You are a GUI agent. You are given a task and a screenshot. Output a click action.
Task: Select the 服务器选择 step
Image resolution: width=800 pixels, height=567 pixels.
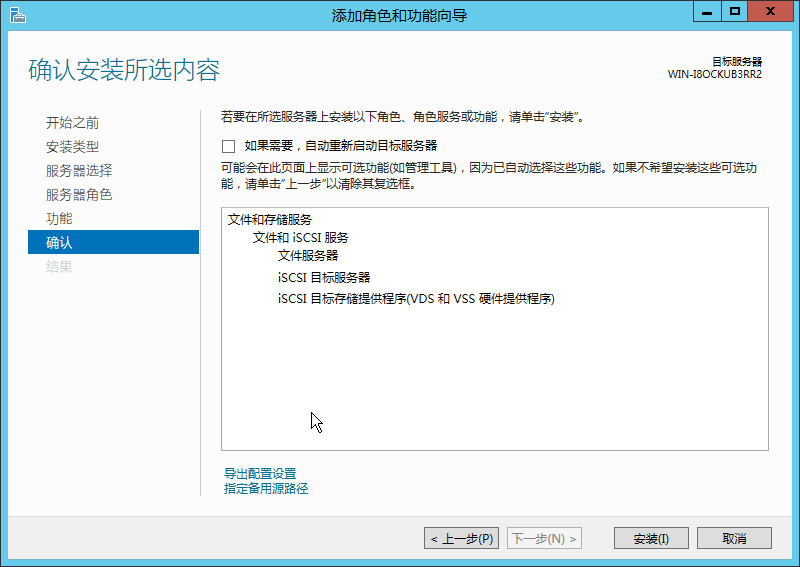(x=79, y=170)
